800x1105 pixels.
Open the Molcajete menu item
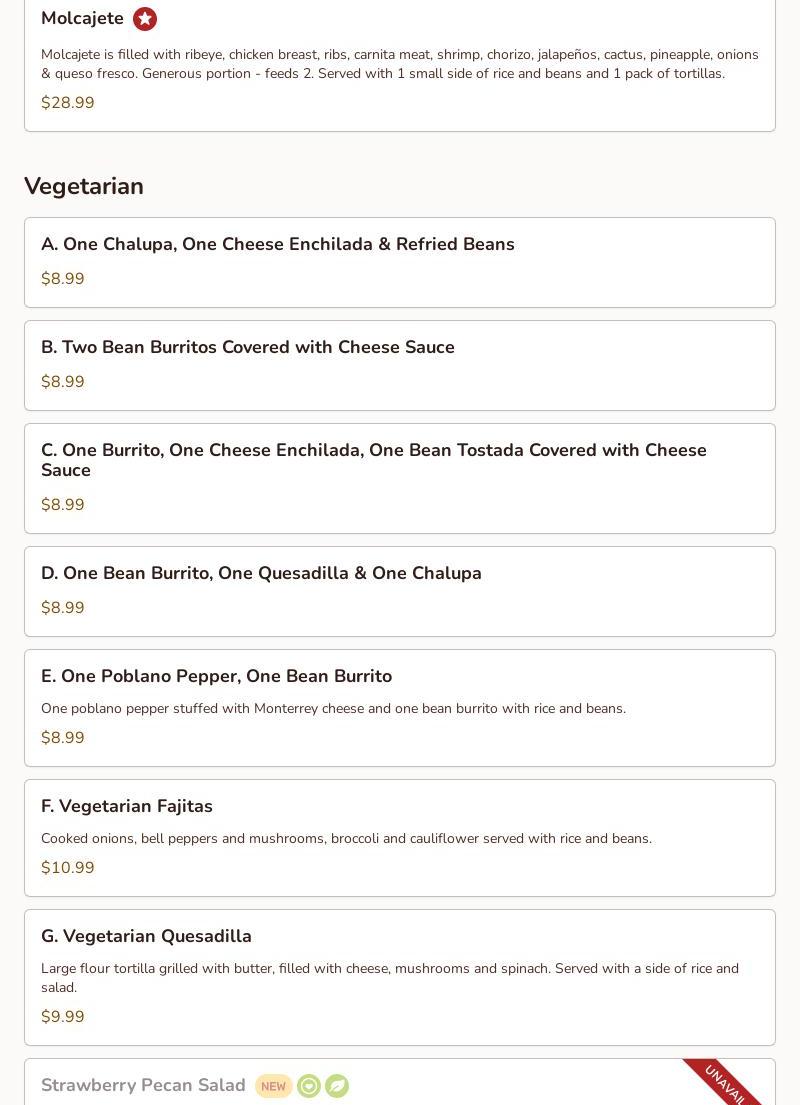coord(82,19)
